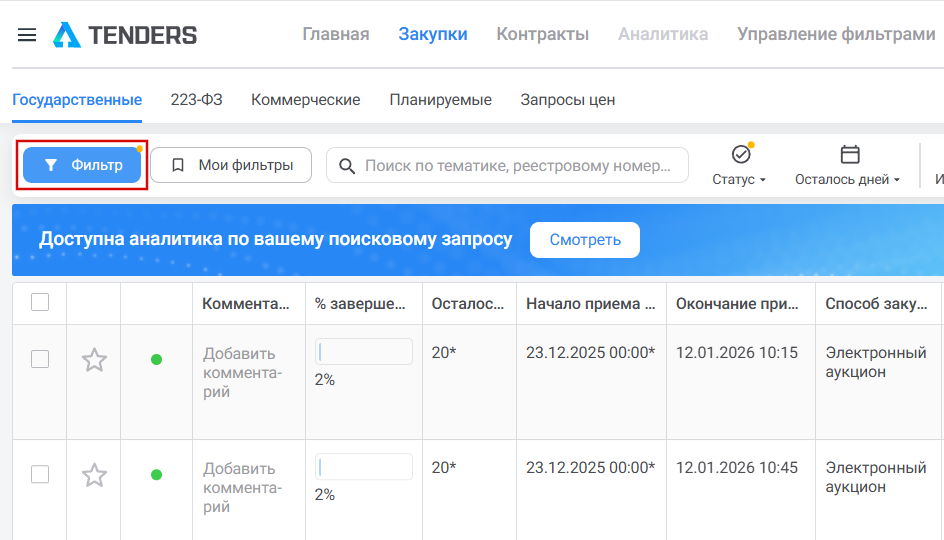Viewport: 944px width, 540px height.
Task: Click the Статус checkmark circle icon
Action: tap(741, 154)
